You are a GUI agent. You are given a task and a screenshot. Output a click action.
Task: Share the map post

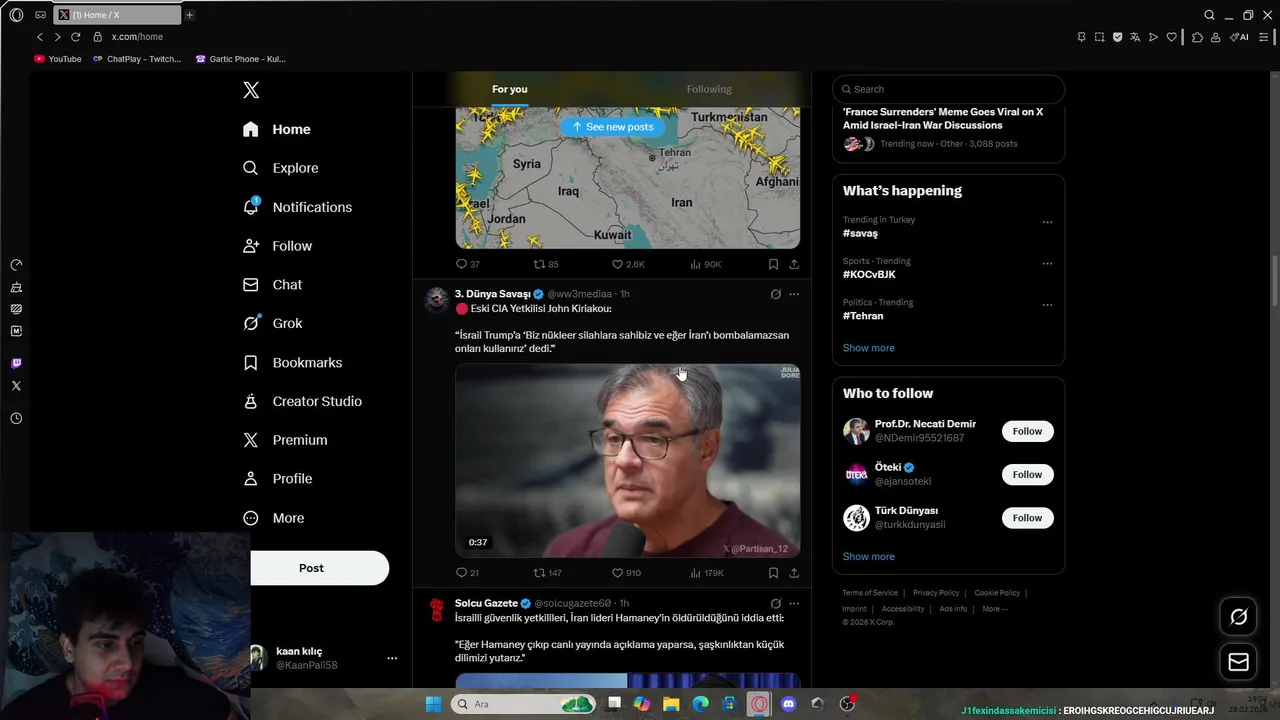tap(794, 264)
